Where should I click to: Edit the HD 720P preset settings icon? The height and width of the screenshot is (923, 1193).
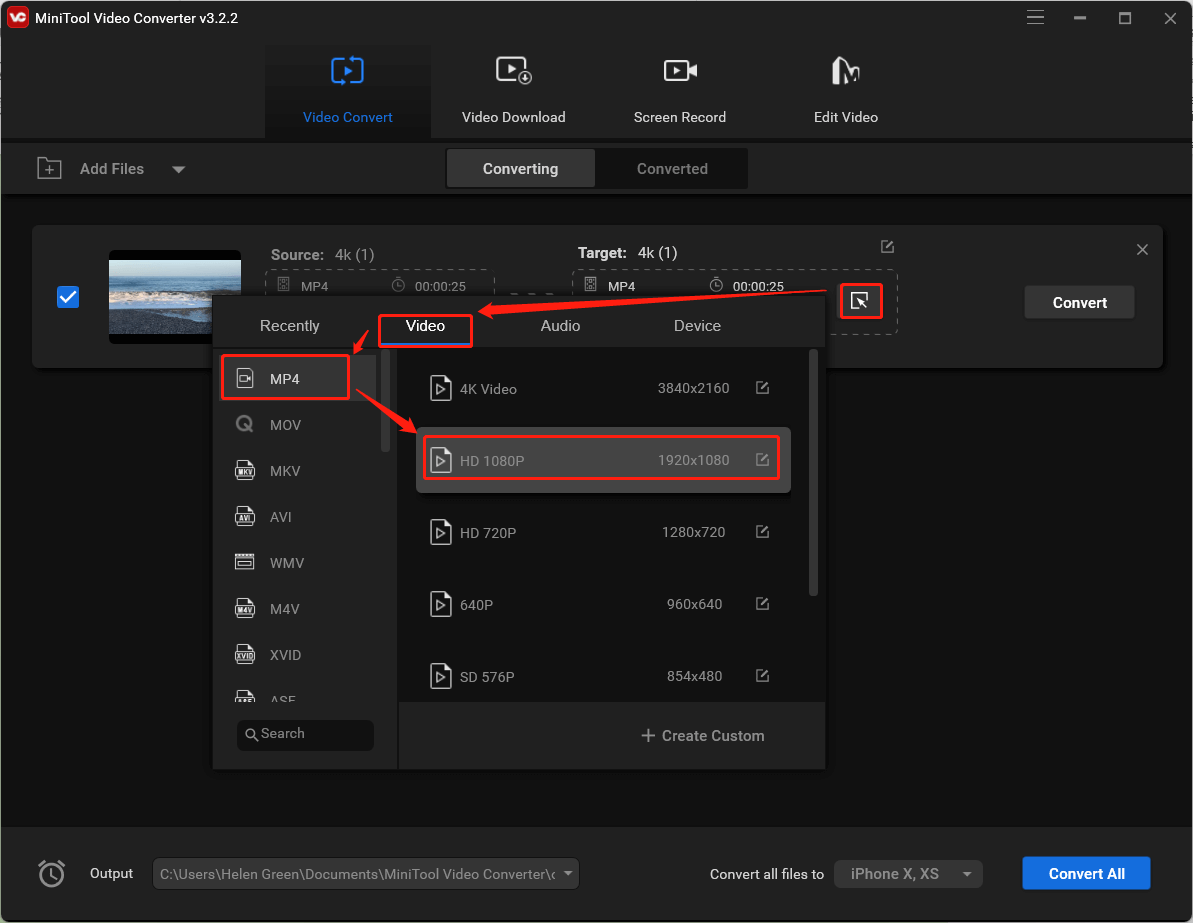[x=762, y=532]
